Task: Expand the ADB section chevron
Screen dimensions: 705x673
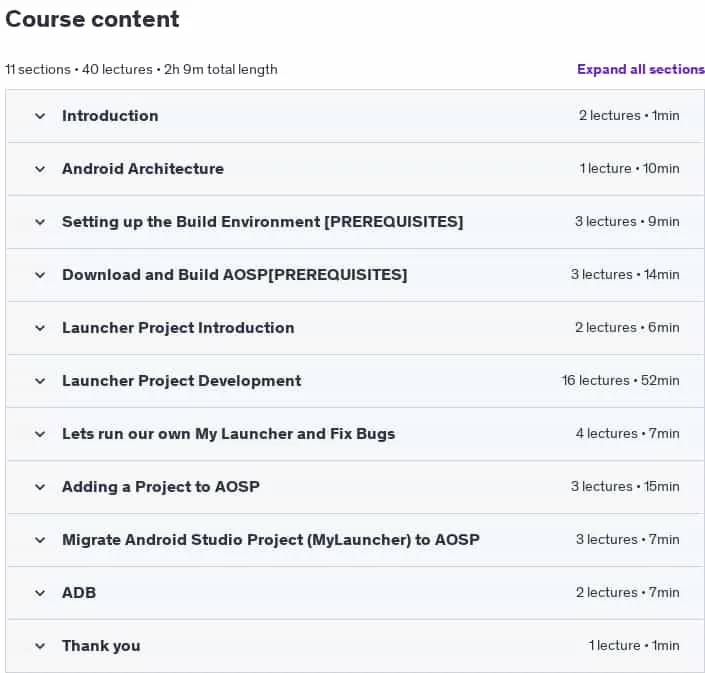Action: pos(40,593)
